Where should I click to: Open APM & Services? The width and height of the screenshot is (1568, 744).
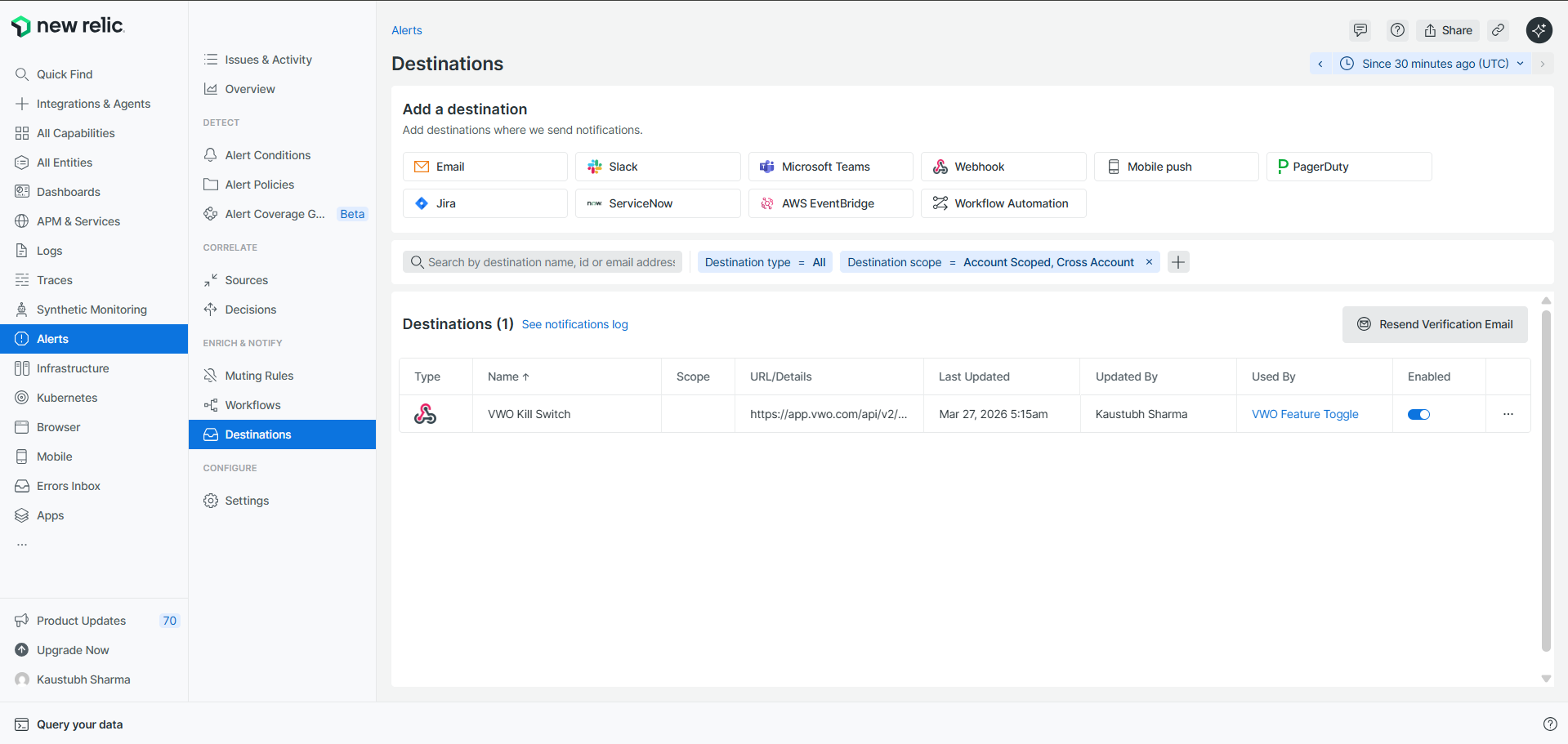94,221
